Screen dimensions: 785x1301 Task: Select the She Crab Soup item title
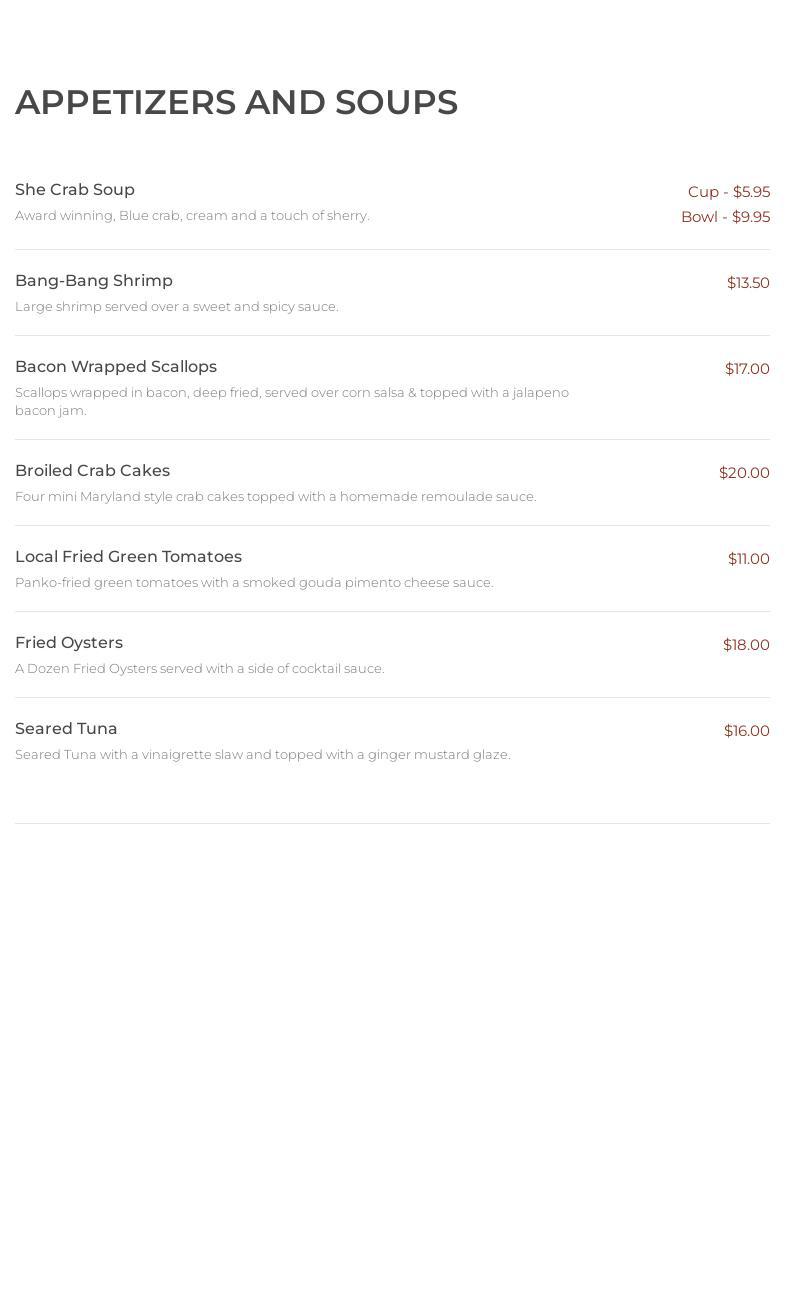point(75,190)
